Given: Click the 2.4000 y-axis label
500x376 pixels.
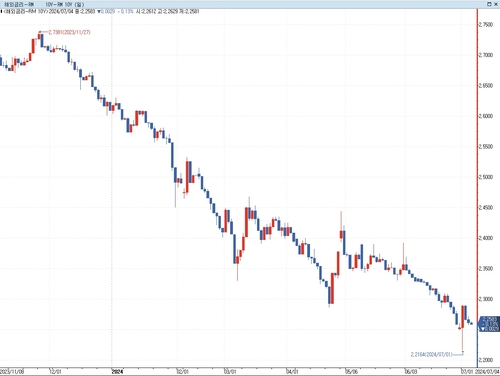Looking at the screenshot, I should (486, 238).
